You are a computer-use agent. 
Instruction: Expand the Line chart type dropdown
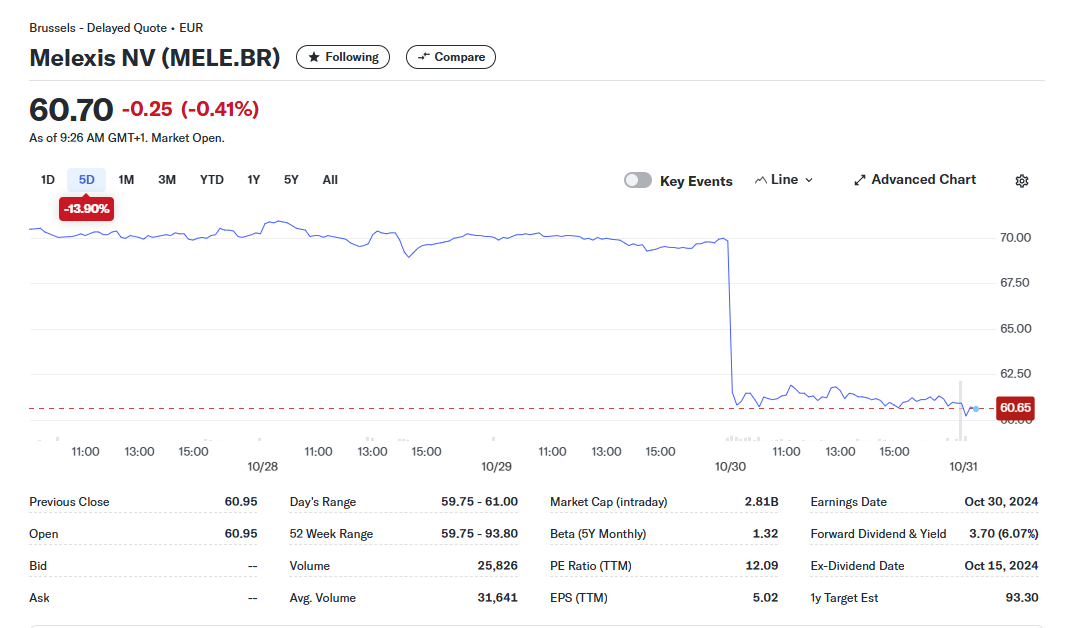coord(808,180)
